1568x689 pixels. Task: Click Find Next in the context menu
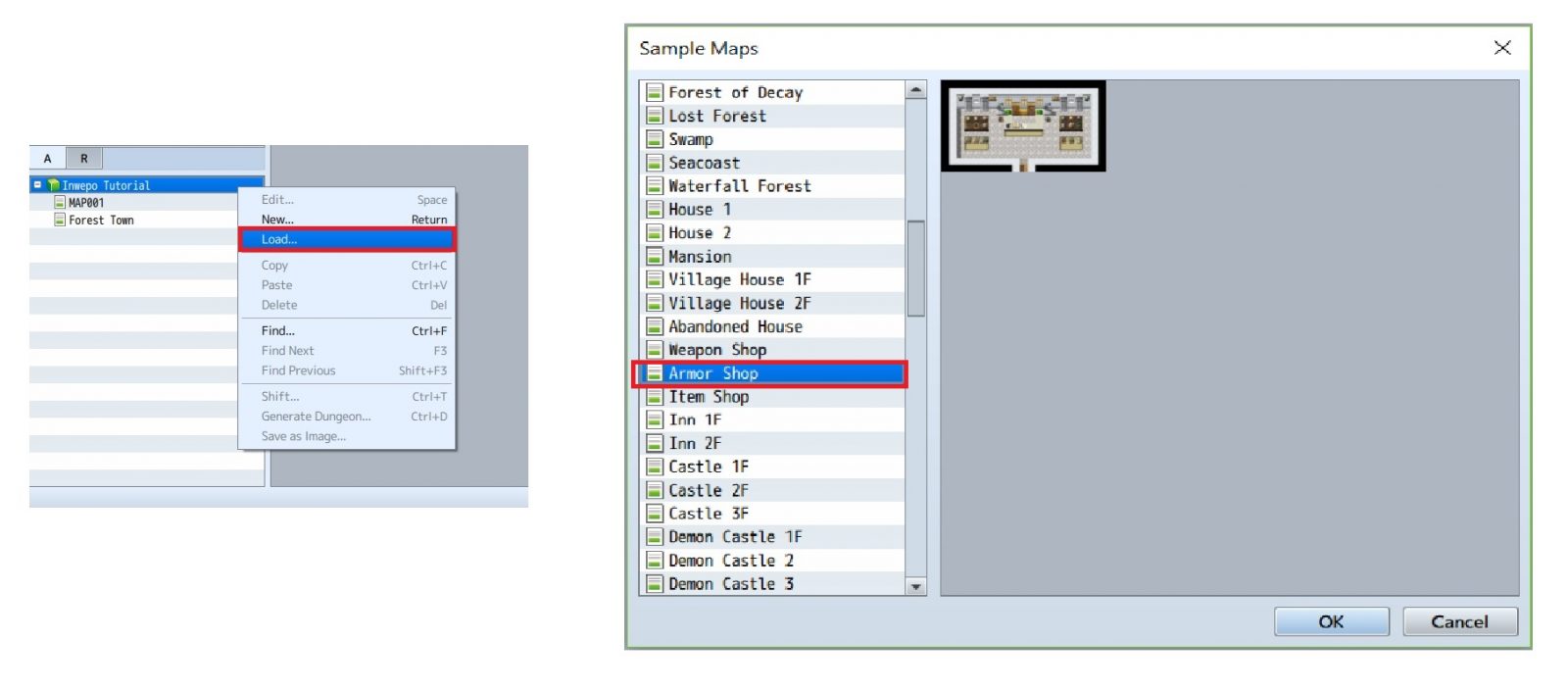click(347, 351)
